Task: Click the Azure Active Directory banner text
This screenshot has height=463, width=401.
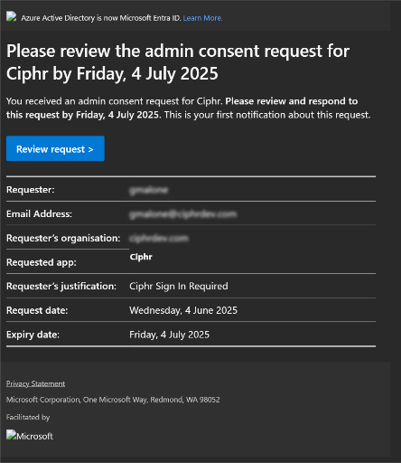Action: click(101, 18)
